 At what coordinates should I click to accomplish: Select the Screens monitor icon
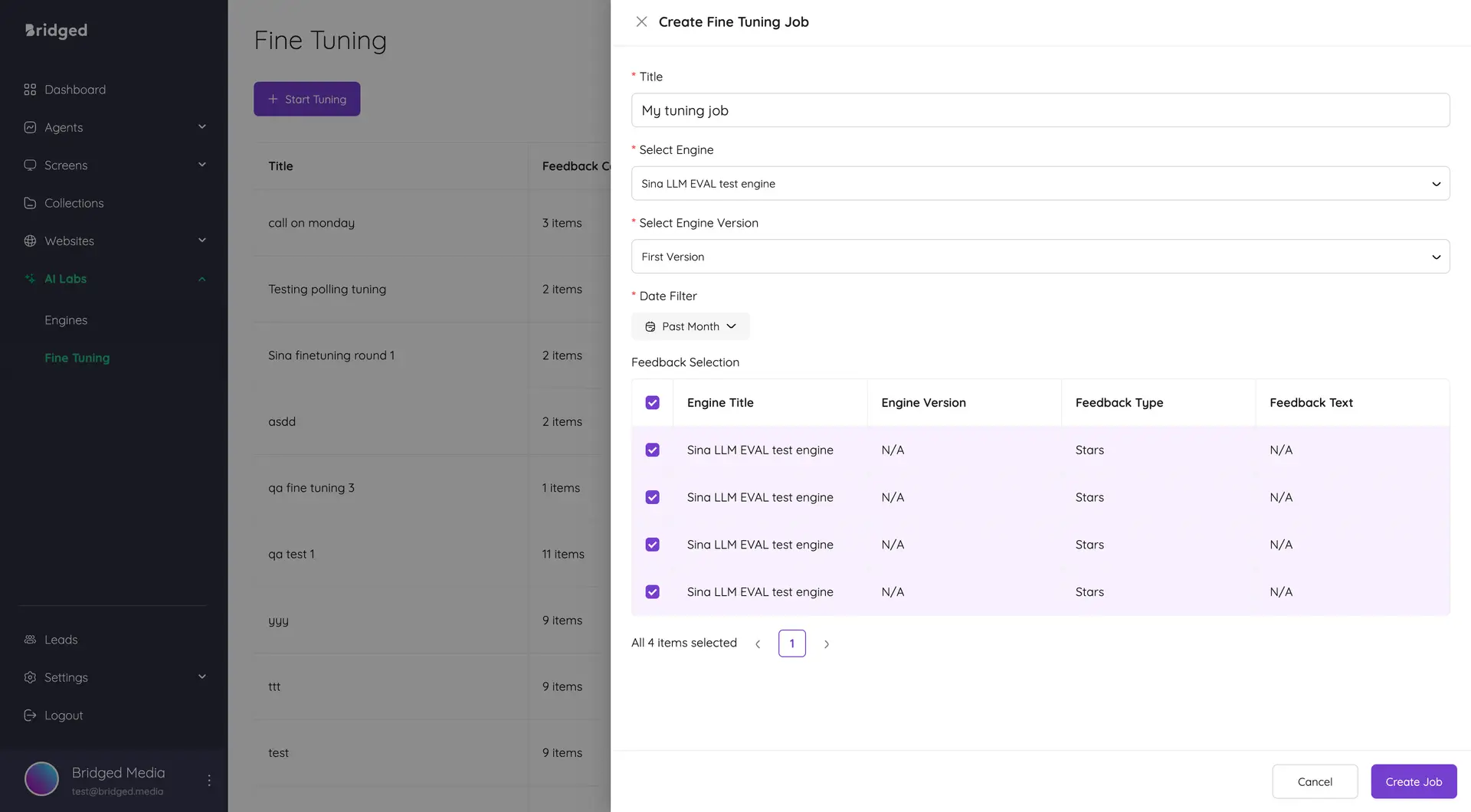tap(30, 165)
